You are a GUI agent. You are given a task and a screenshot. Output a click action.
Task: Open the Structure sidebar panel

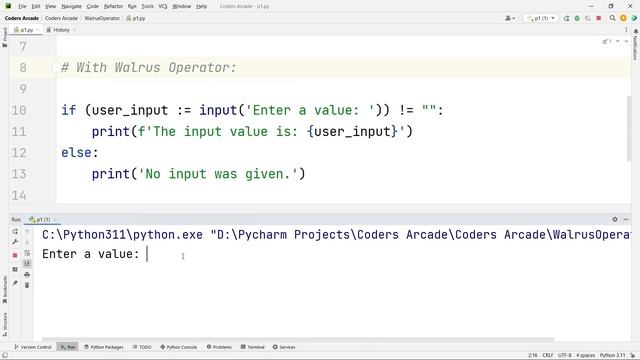tap(4, 324)
